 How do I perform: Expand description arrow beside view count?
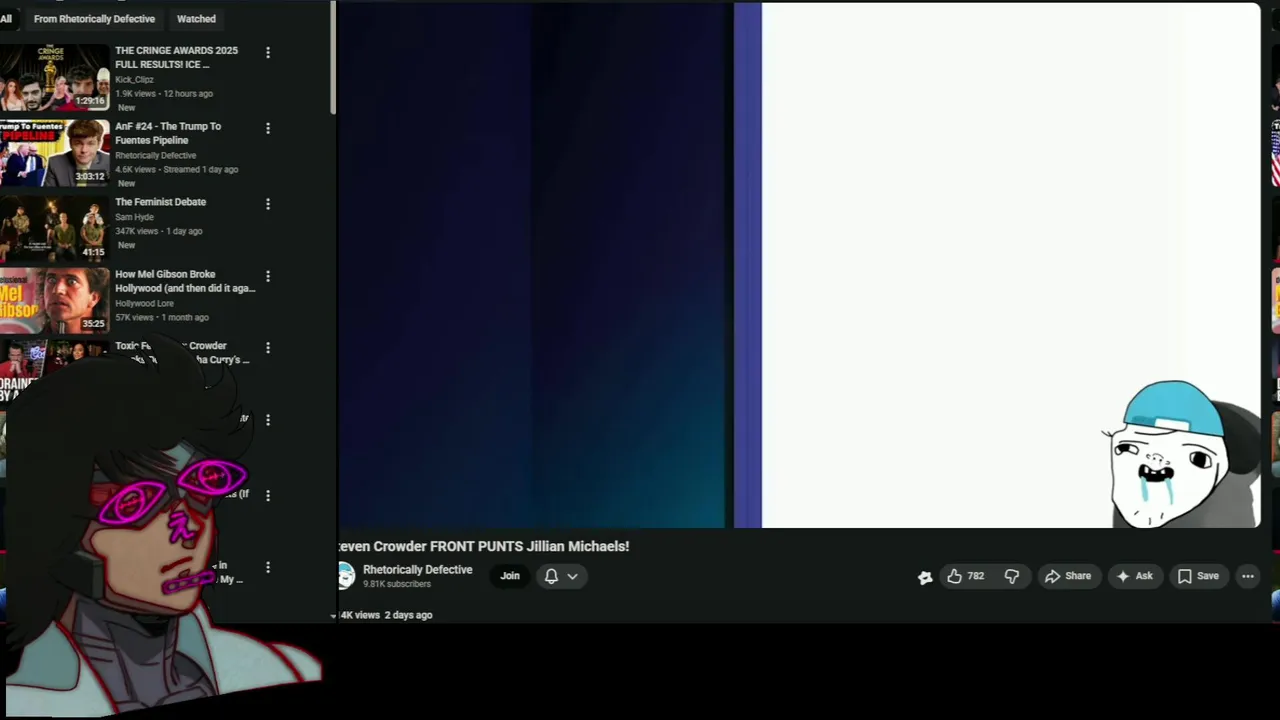click(x=334, y=616)
